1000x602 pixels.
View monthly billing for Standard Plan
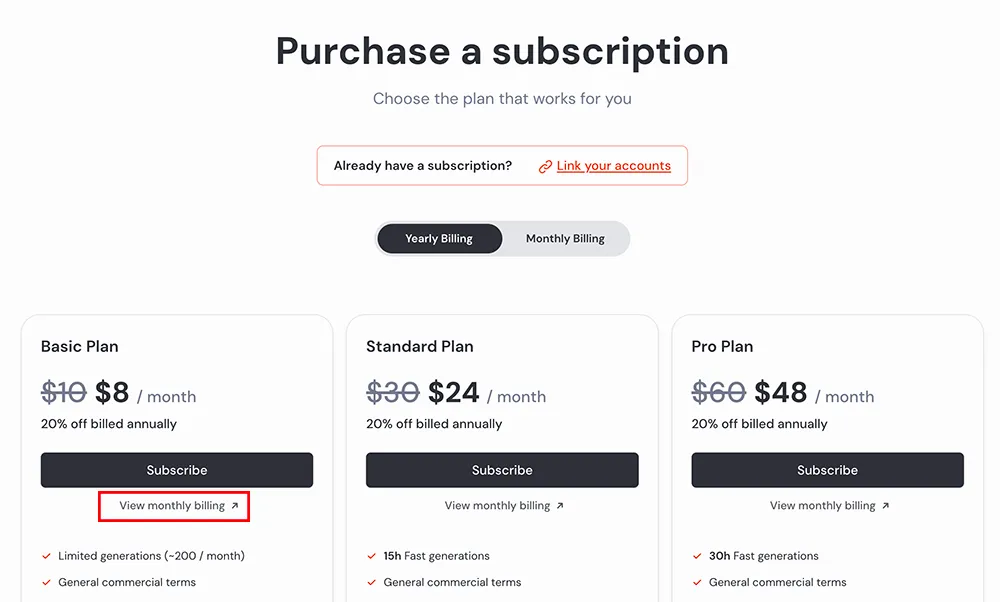point(497,506)
